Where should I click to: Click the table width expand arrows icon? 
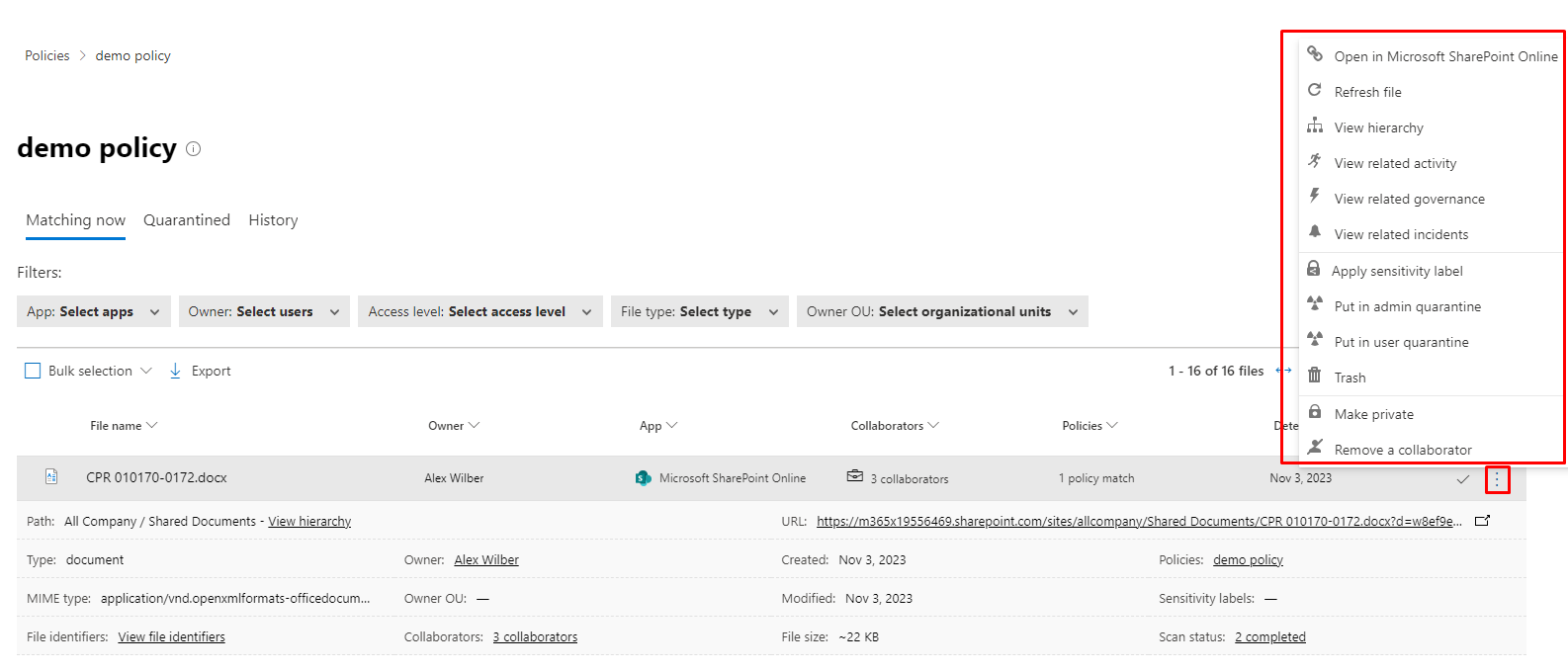tap(1283, 371)
